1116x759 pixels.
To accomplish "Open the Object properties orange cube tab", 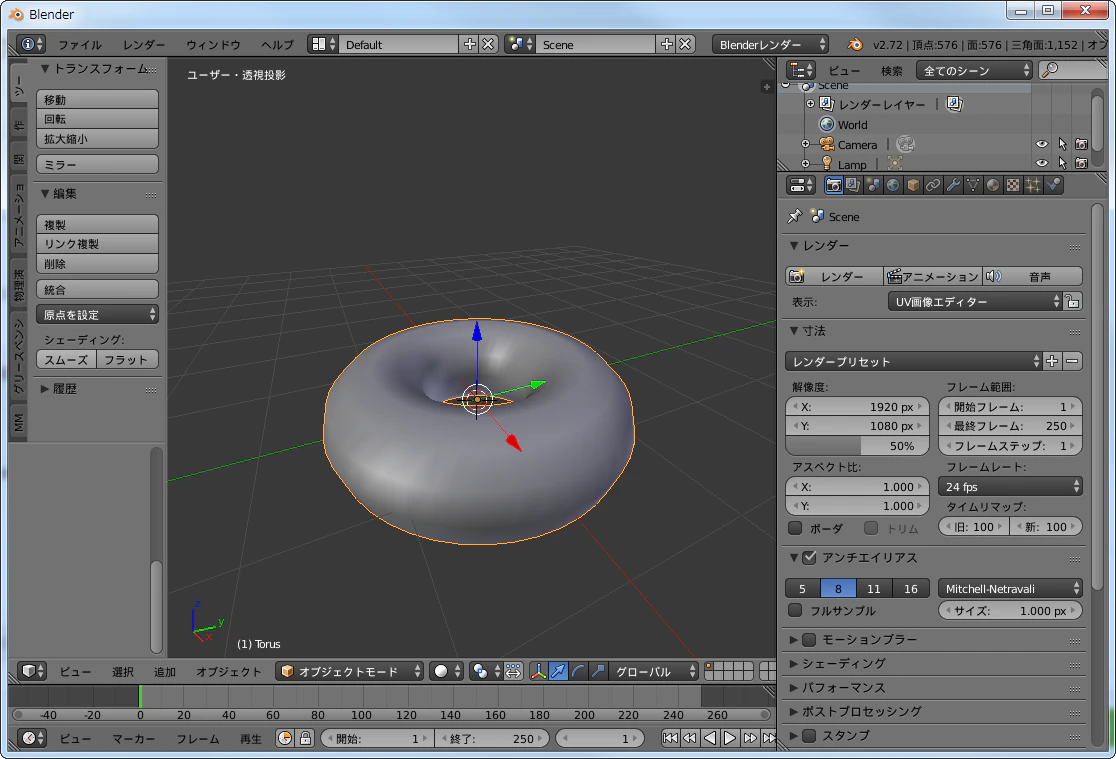I will [x=913, y=186].
